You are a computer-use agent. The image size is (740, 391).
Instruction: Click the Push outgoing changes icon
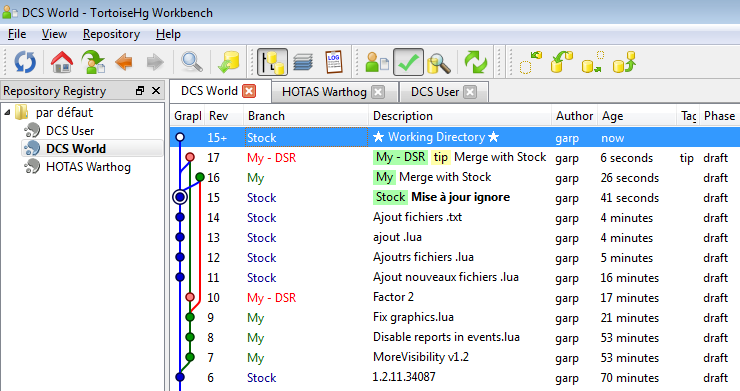pos(624,62)
